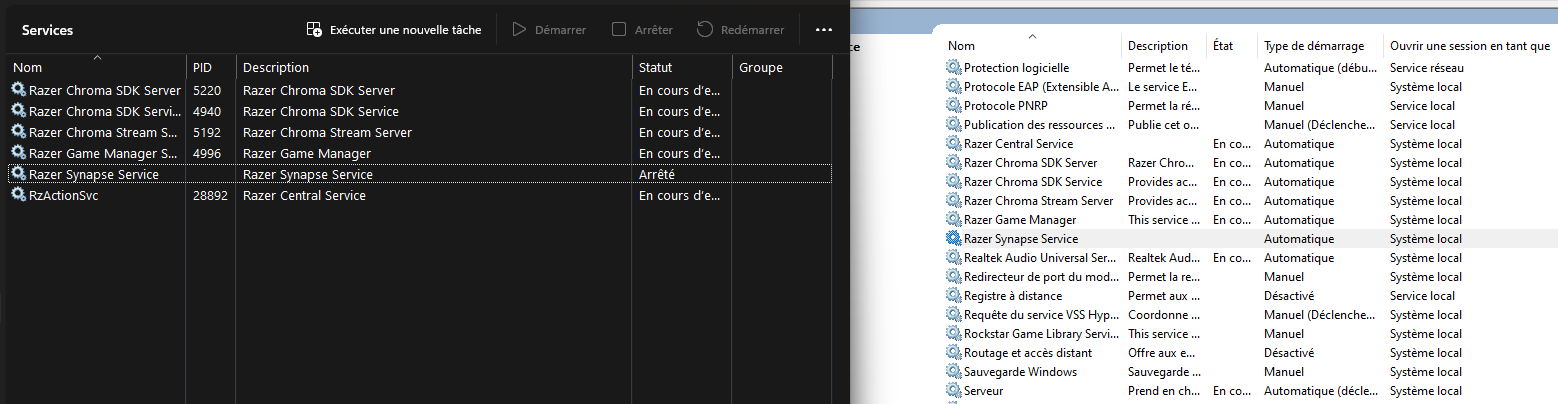Click Razer Chroma Stream Server description in Task Manager
1558x404 pixels.
point(327,132)
